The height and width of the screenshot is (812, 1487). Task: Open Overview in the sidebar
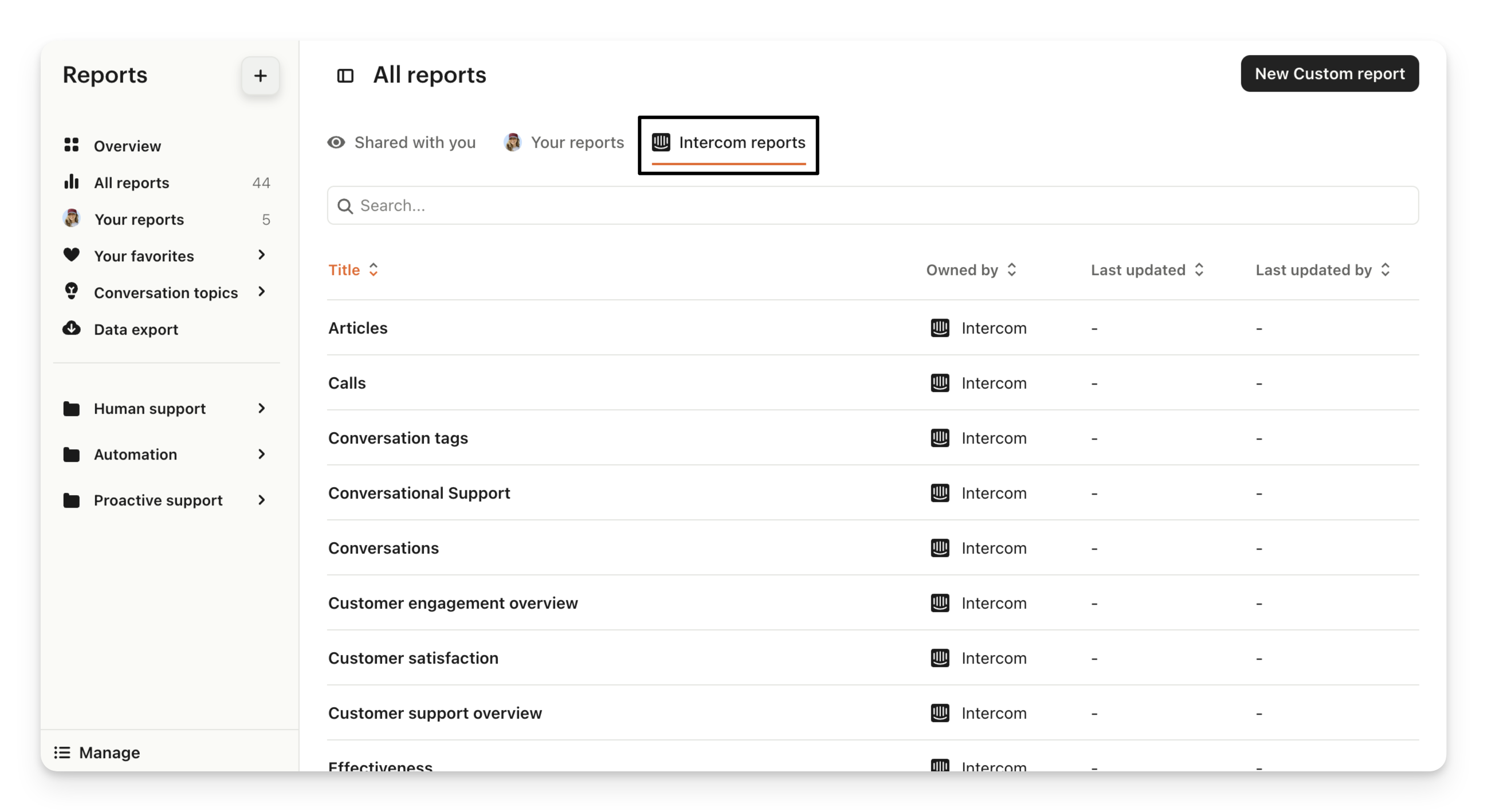coord(127,146)
